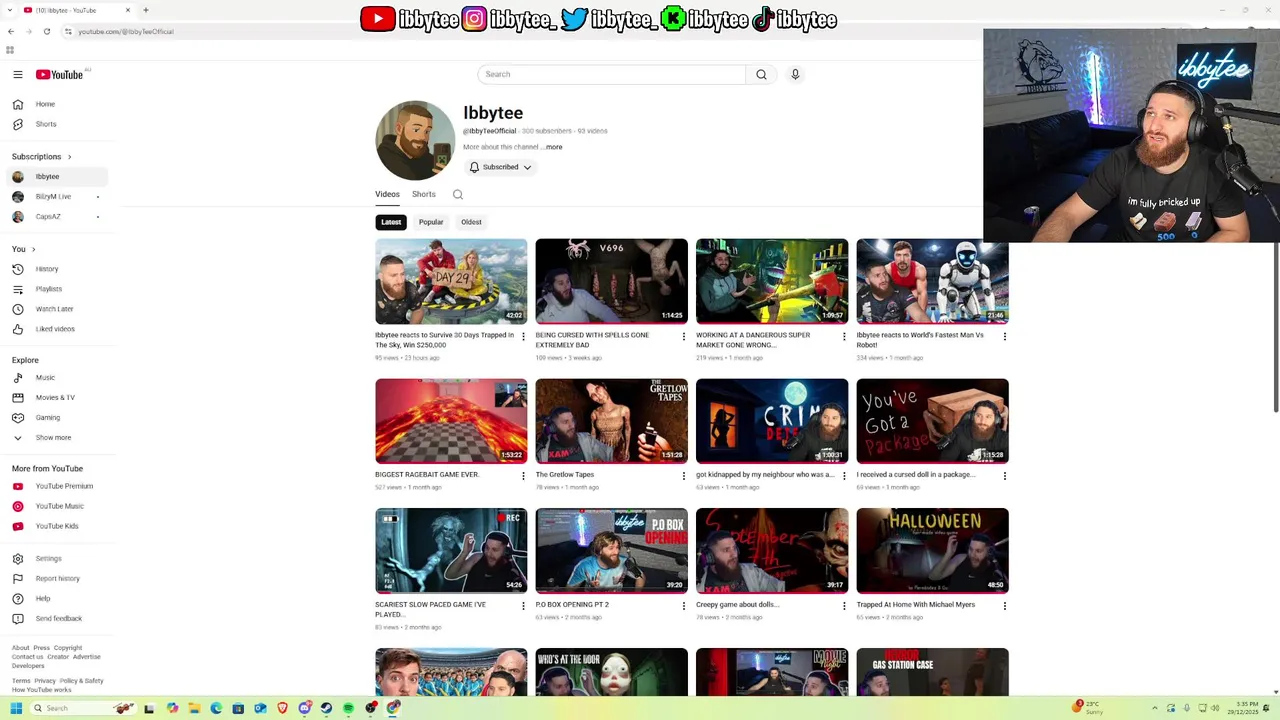Click the YouTube search input field
1280x720 pixels.
[611, 74]
